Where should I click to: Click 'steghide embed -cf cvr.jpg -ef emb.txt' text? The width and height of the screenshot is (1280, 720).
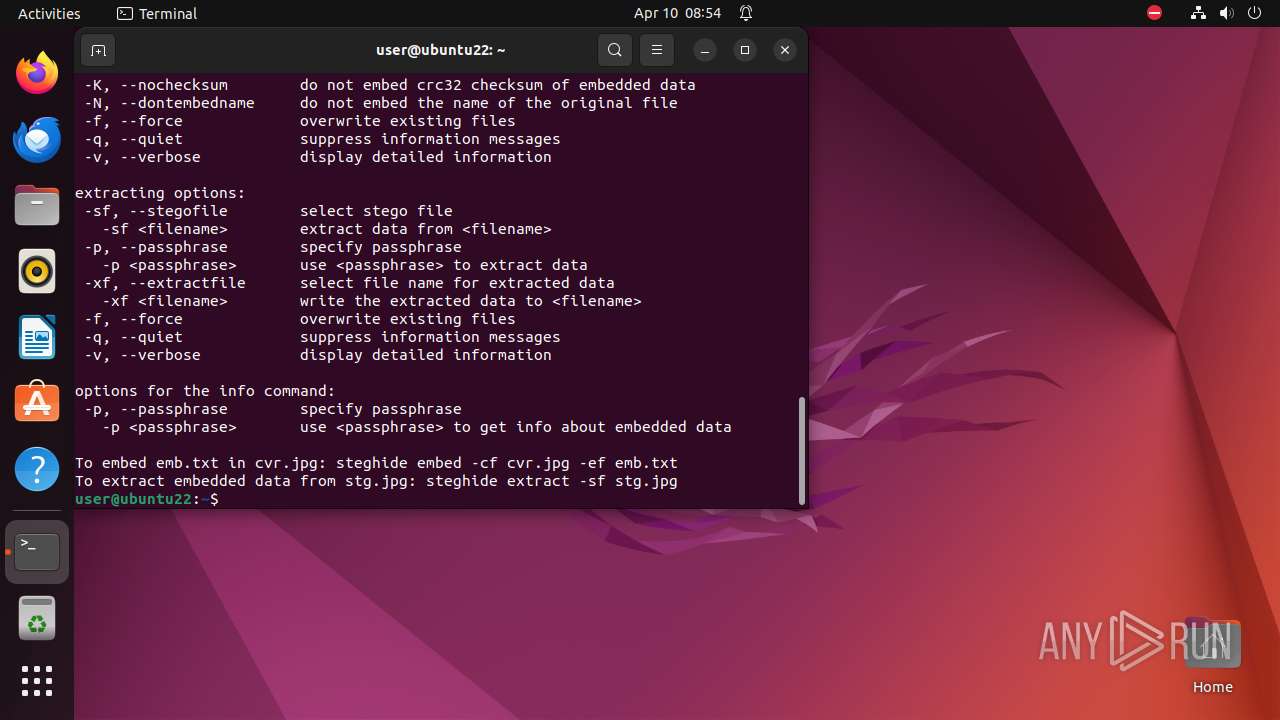[x=507, y=463]
